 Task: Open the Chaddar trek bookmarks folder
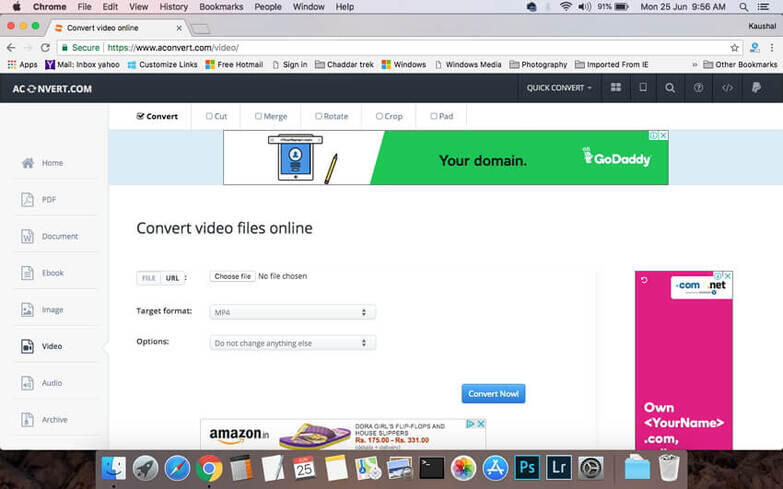(x=344, y=64)
